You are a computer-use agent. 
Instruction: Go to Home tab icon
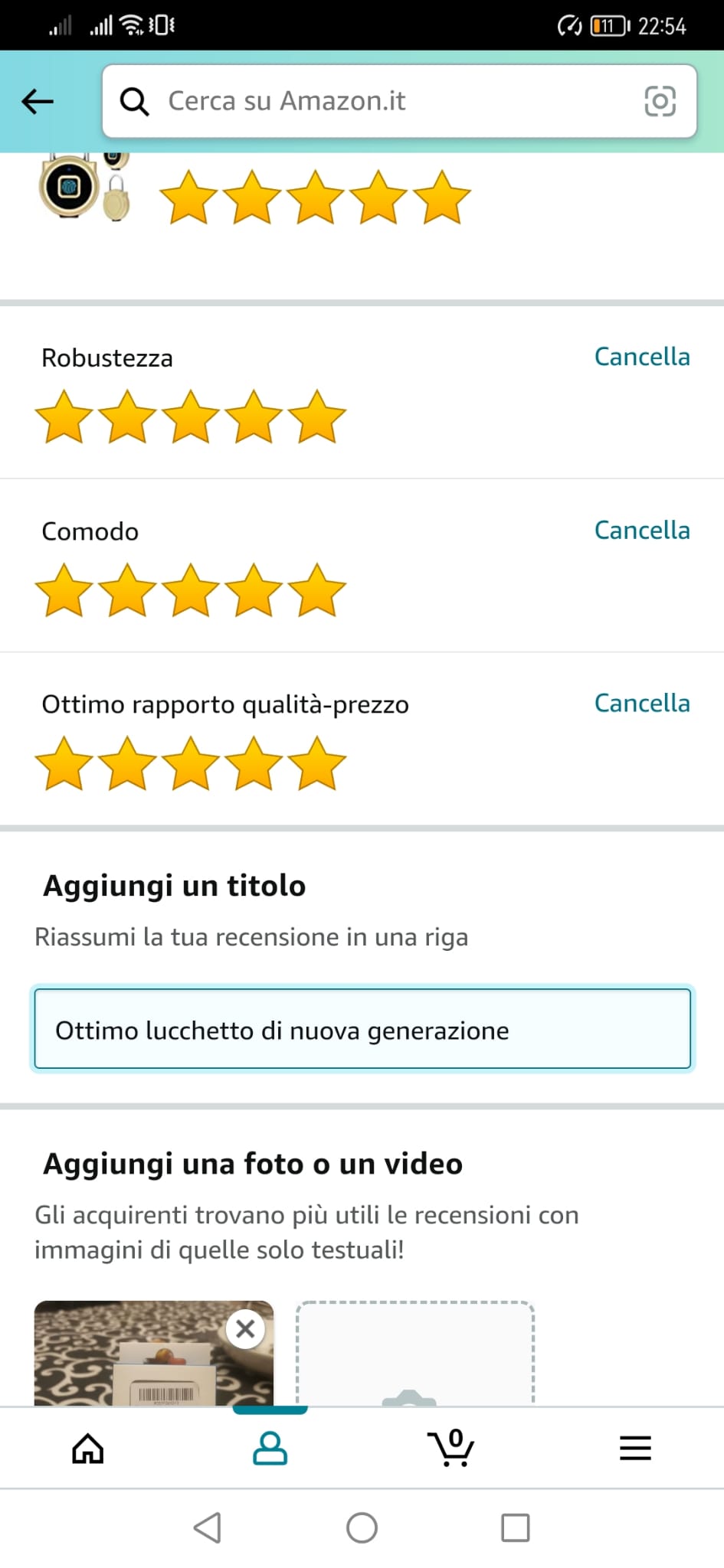[88, 1448]
